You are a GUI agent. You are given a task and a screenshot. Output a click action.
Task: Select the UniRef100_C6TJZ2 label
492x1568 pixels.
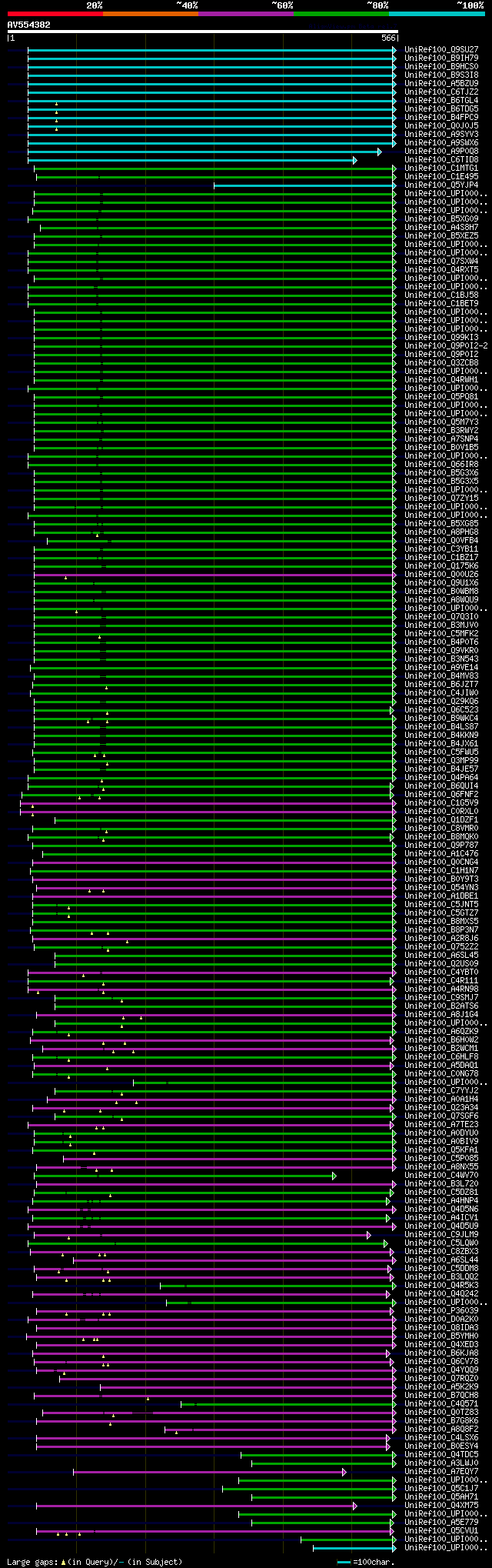click(x=441, y=92)
